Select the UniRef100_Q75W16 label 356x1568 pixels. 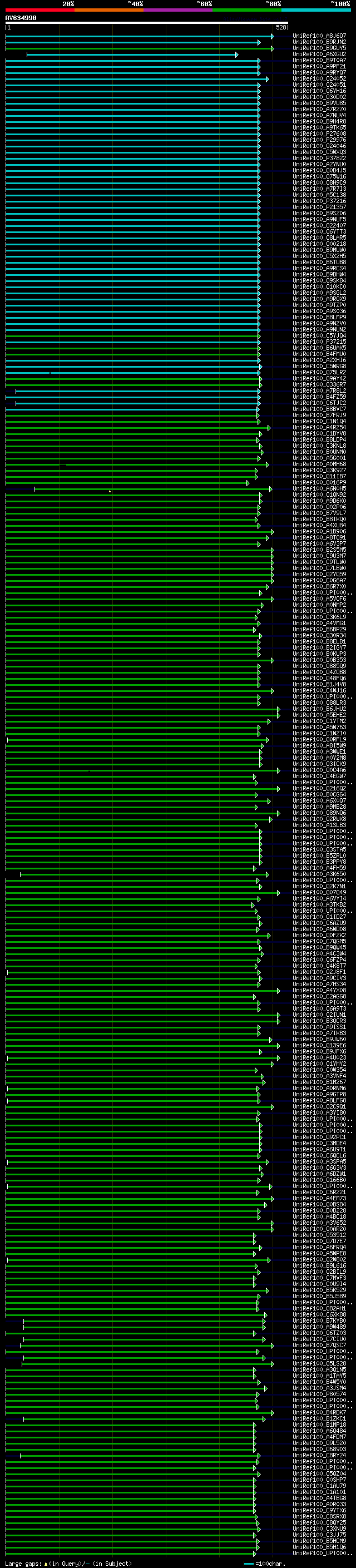[319, 176]
